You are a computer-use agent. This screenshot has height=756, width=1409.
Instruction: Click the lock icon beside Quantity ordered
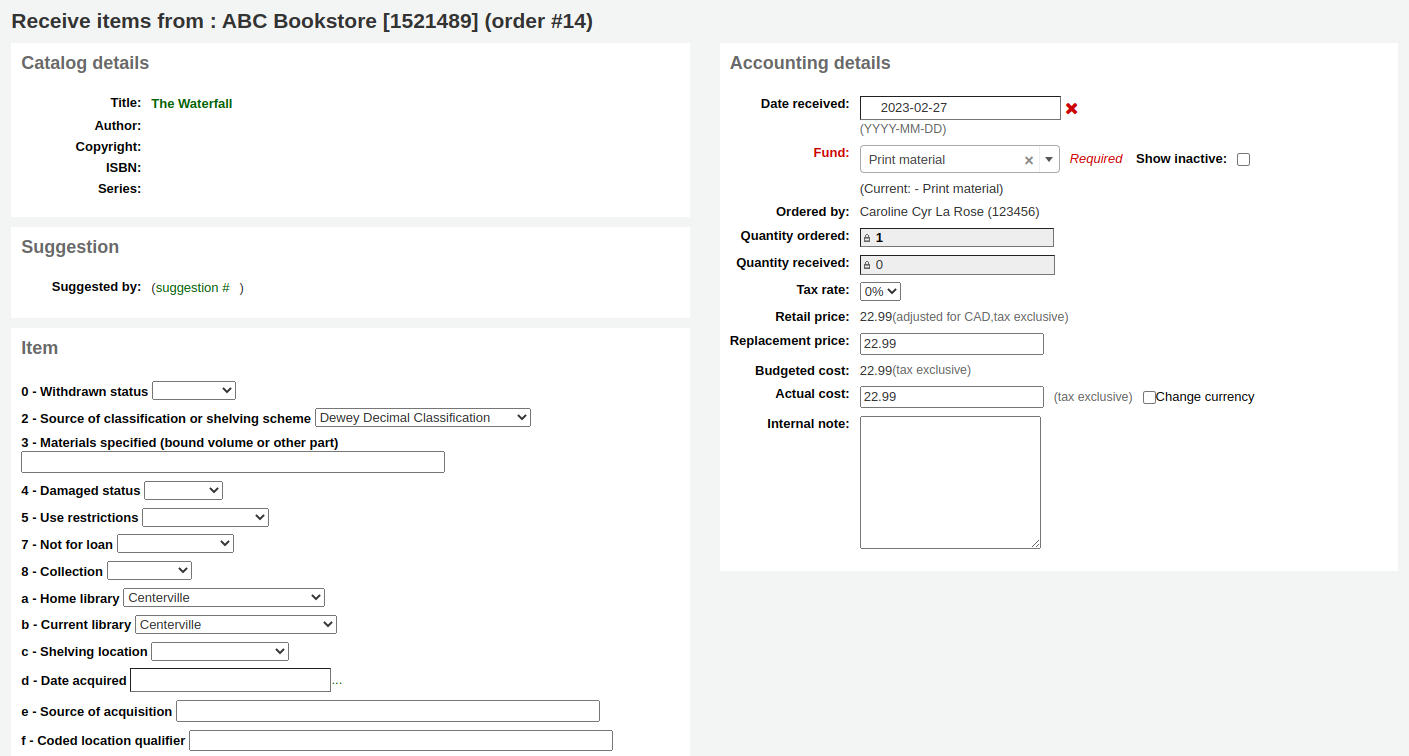click(867, 237)
